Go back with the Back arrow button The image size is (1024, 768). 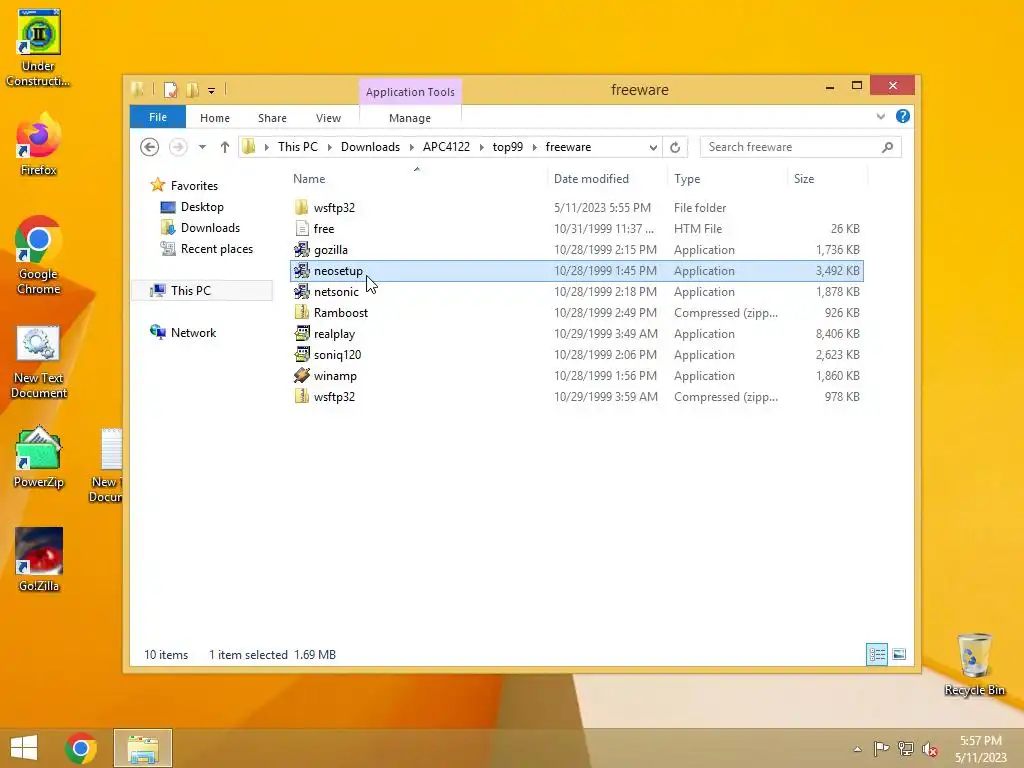click(150, 147)
